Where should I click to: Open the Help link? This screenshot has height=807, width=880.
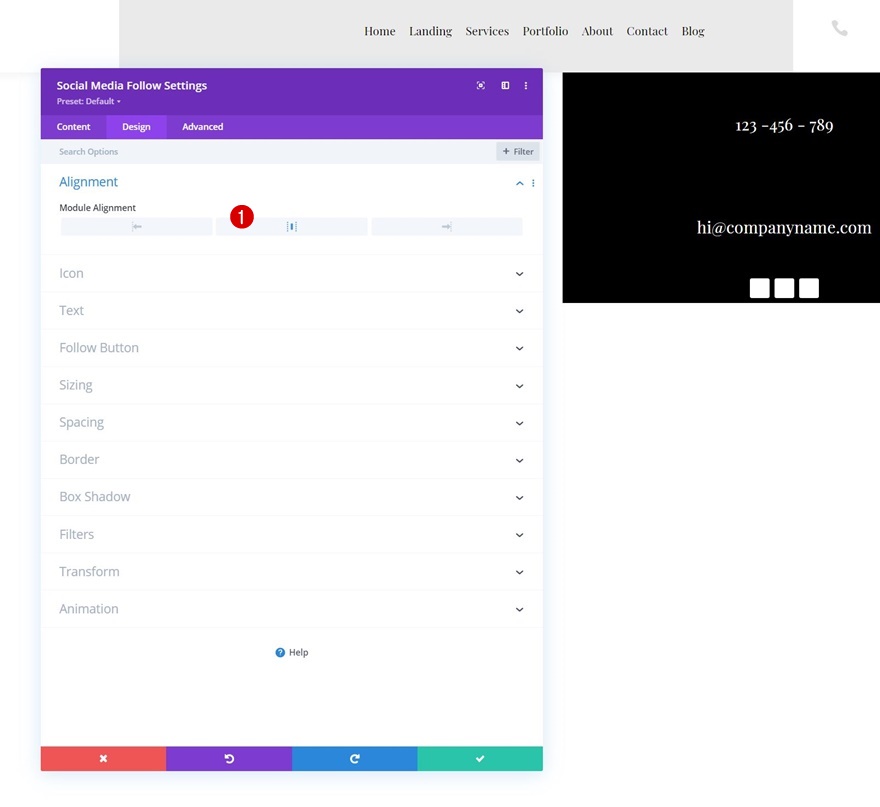(x=292, y=652)
